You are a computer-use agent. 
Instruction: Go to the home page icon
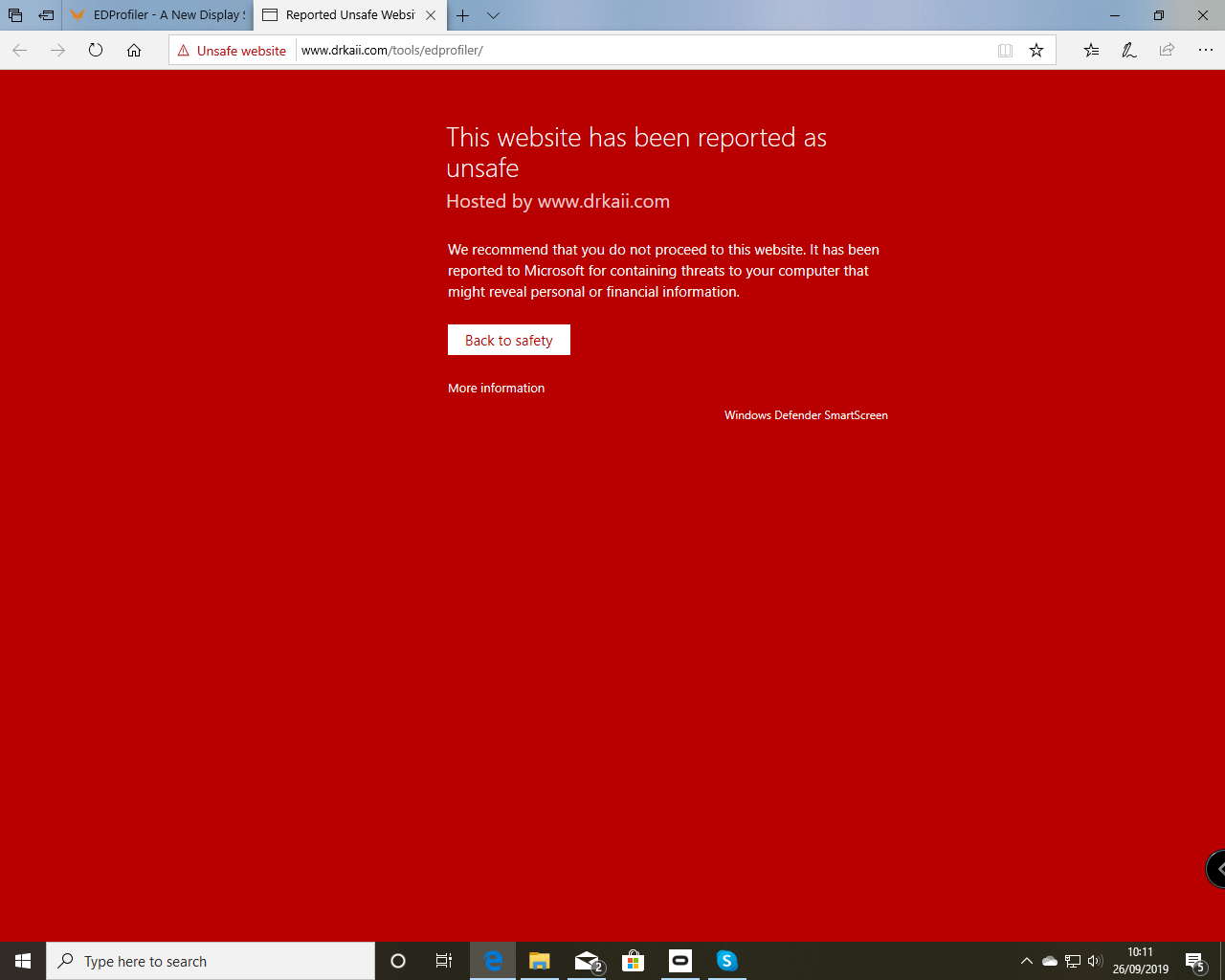point(134,51)
